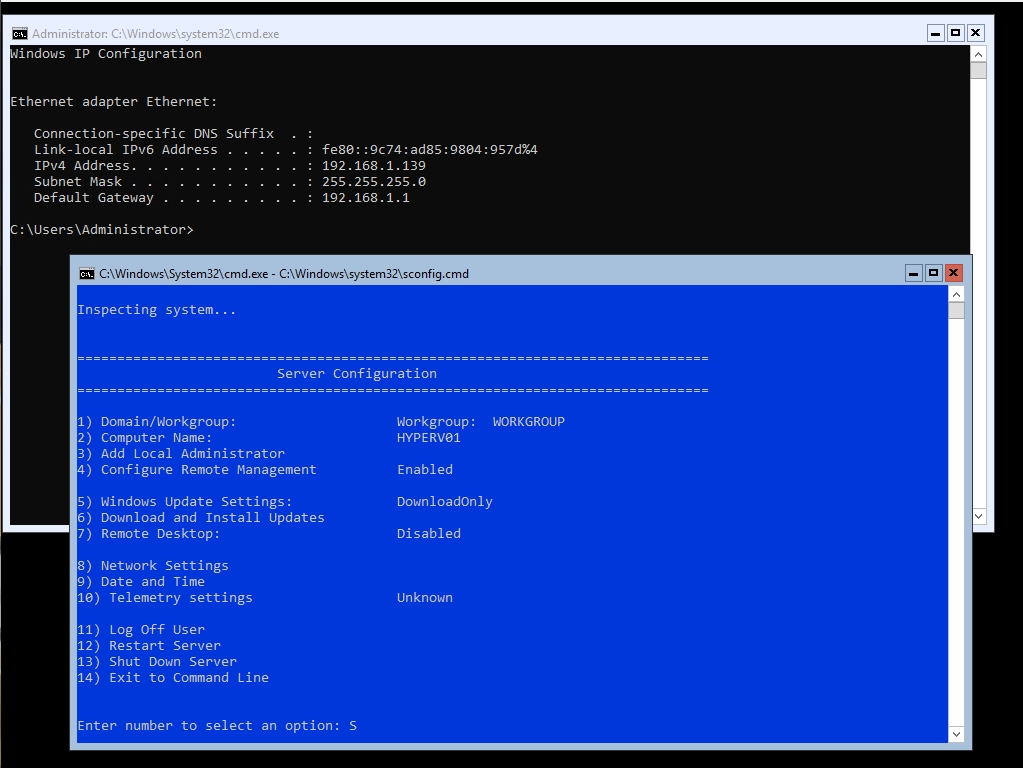1023x768 pixels.
Task: Click scroll up arrow in Administrator cmd window
Action: [978, 54]
